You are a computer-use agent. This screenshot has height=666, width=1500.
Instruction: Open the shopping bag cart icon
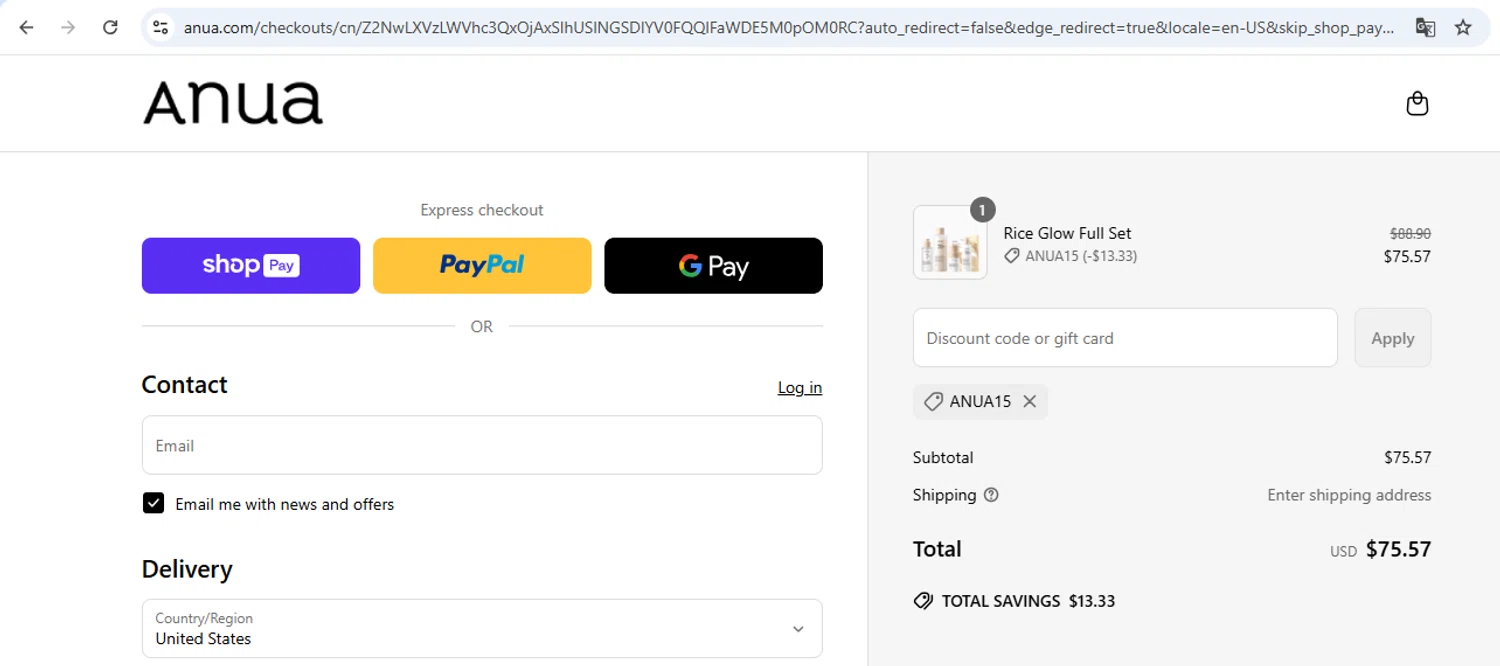(1417, 103)
